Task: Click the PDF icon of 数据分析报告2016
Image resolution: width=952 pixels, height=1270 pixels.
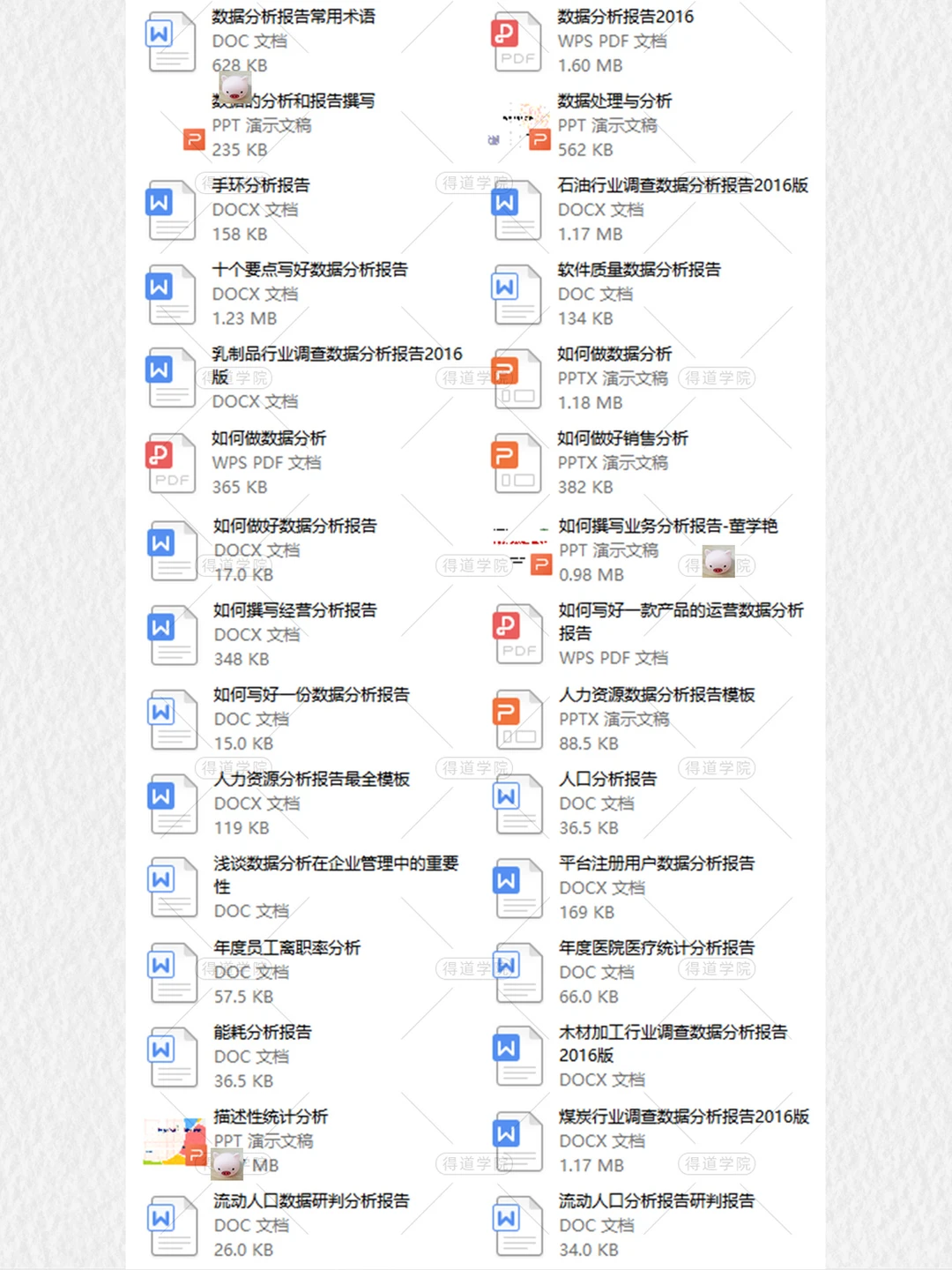Action: pos(517,40)
